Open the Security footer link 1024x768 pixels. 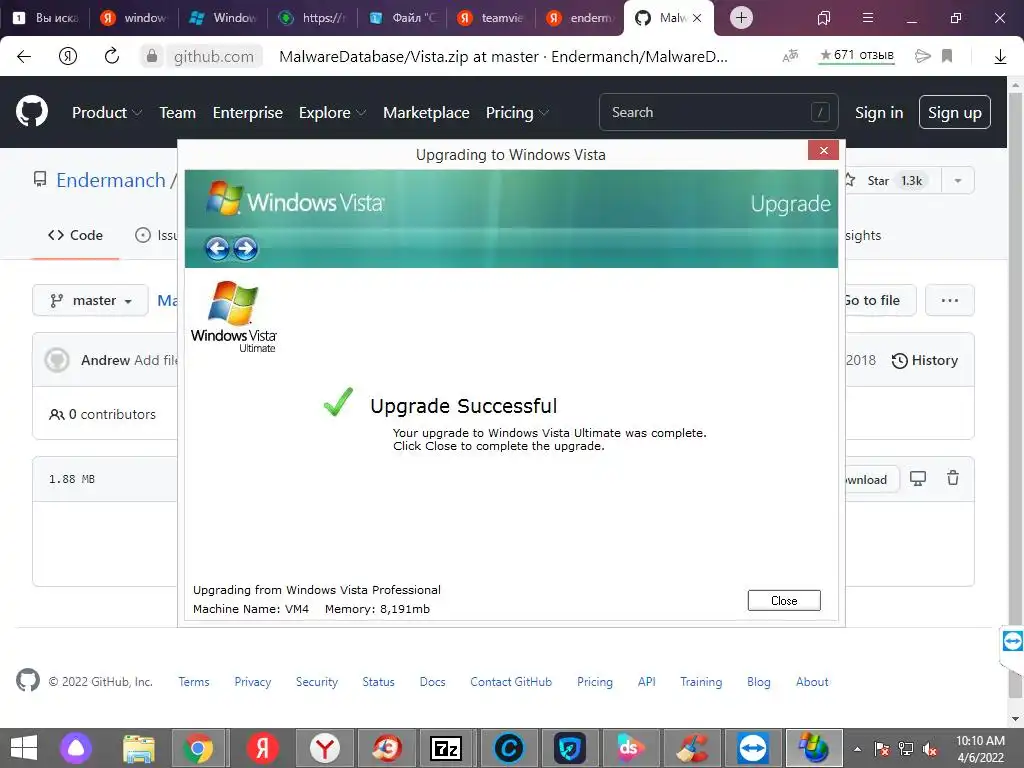pos(317,682)
